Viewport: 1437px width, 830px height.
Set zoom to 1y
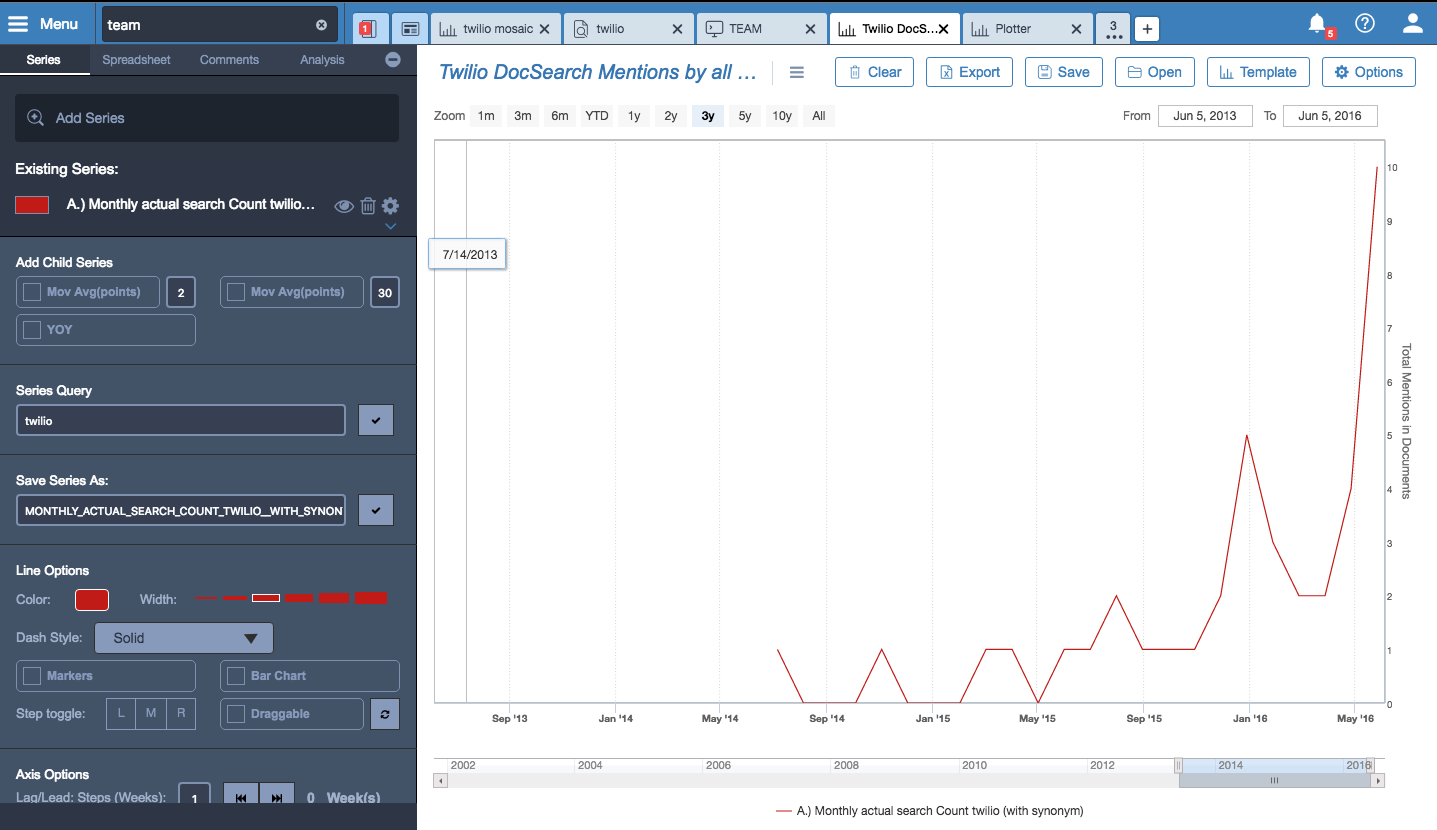(634, 116)
